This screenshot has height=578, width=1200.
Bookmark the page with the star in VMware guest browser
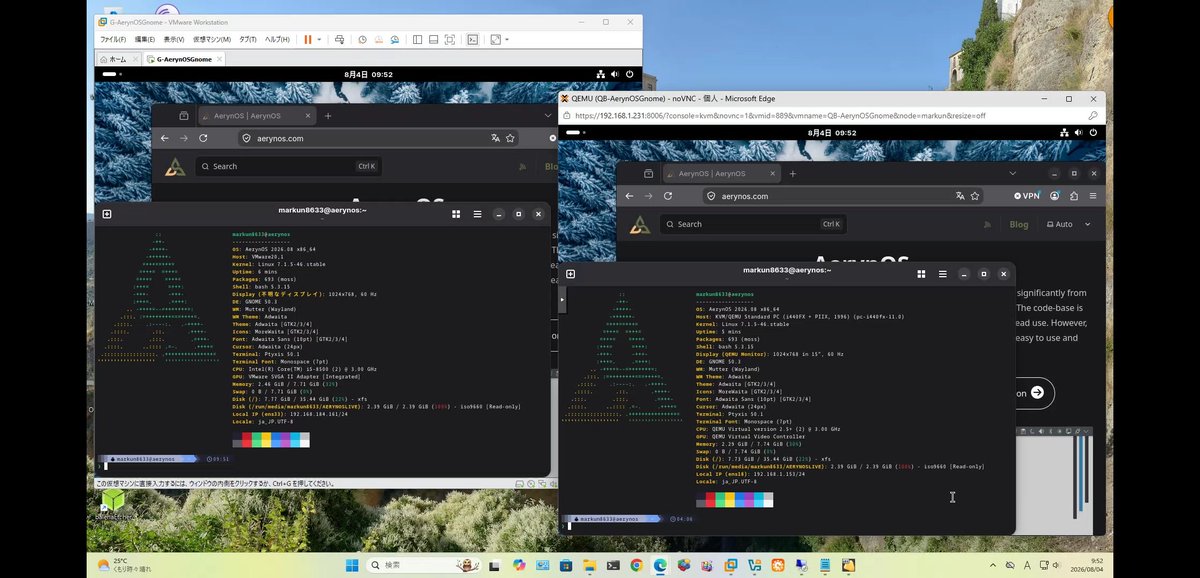point(511,138)
